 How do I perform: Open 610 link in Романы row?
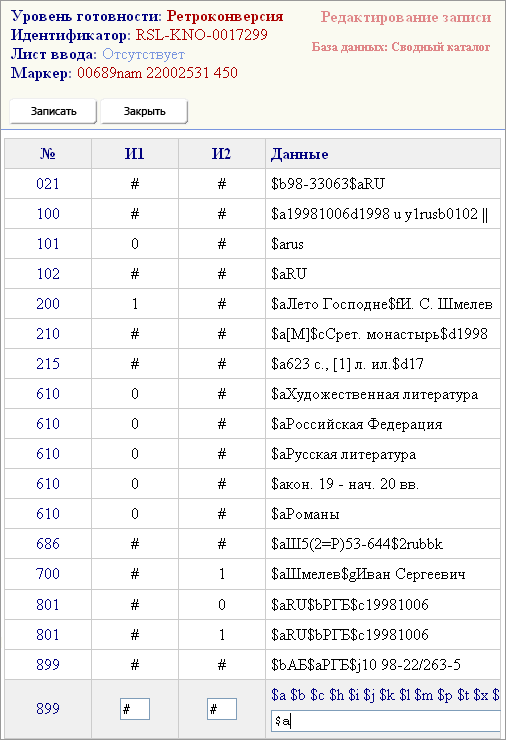[x=48, y=513]
